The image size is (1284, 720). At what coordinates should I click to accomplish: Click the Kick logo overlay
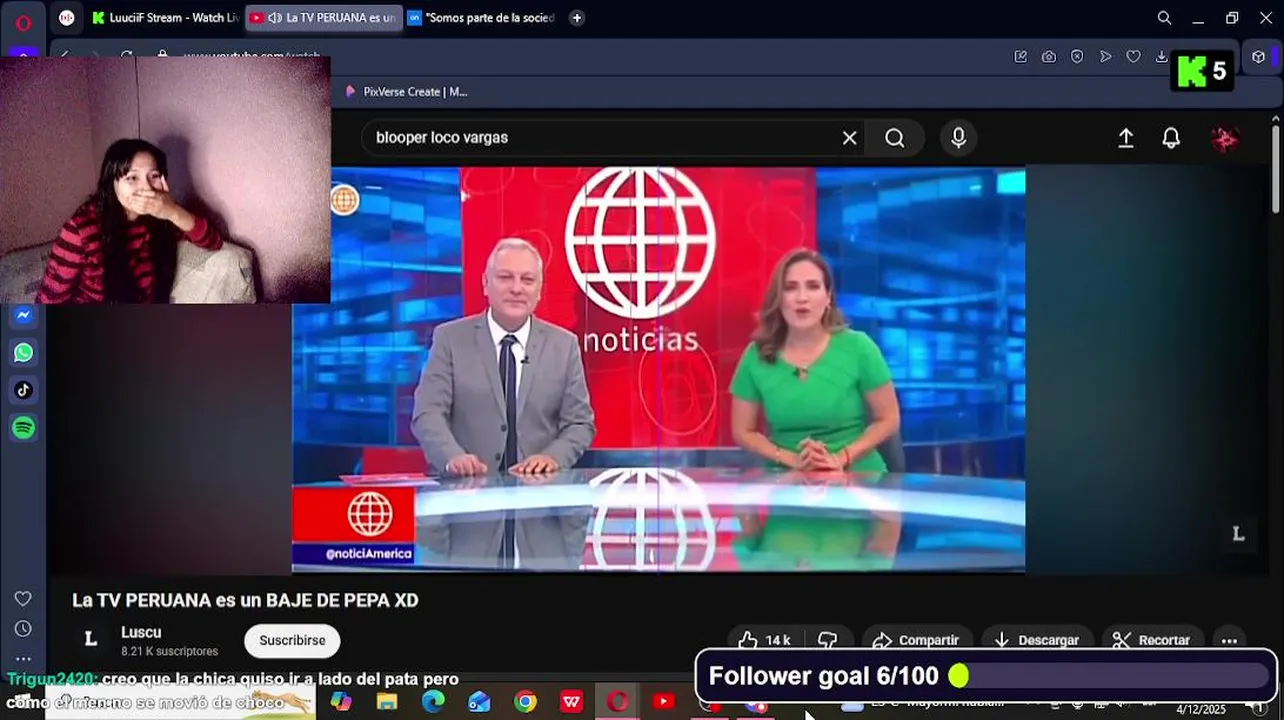(x=1192, y=71)
